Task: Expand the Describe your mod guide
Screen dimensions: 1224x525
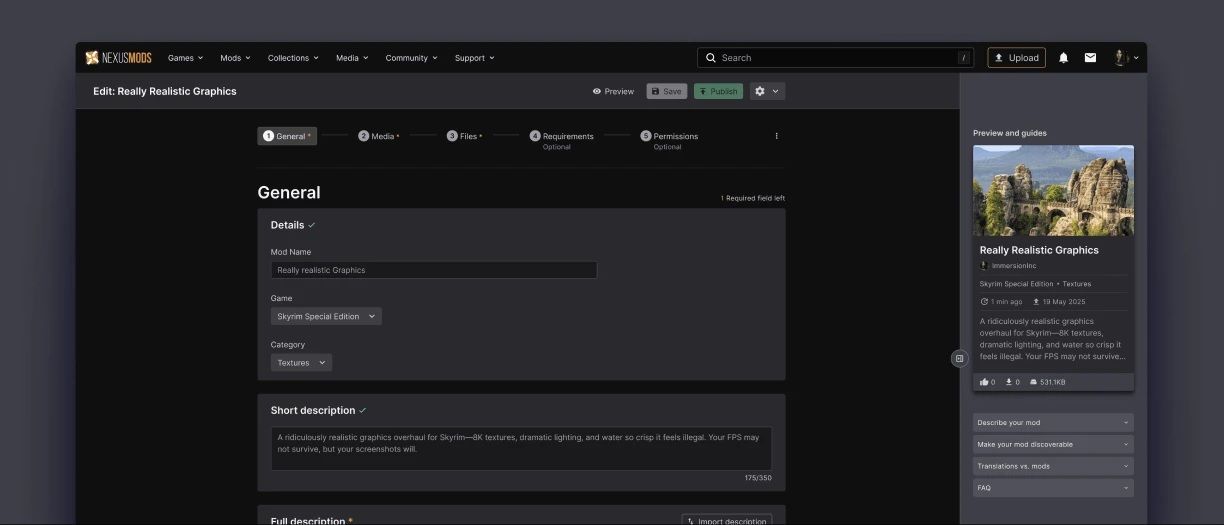Action: coord(1053,423)
